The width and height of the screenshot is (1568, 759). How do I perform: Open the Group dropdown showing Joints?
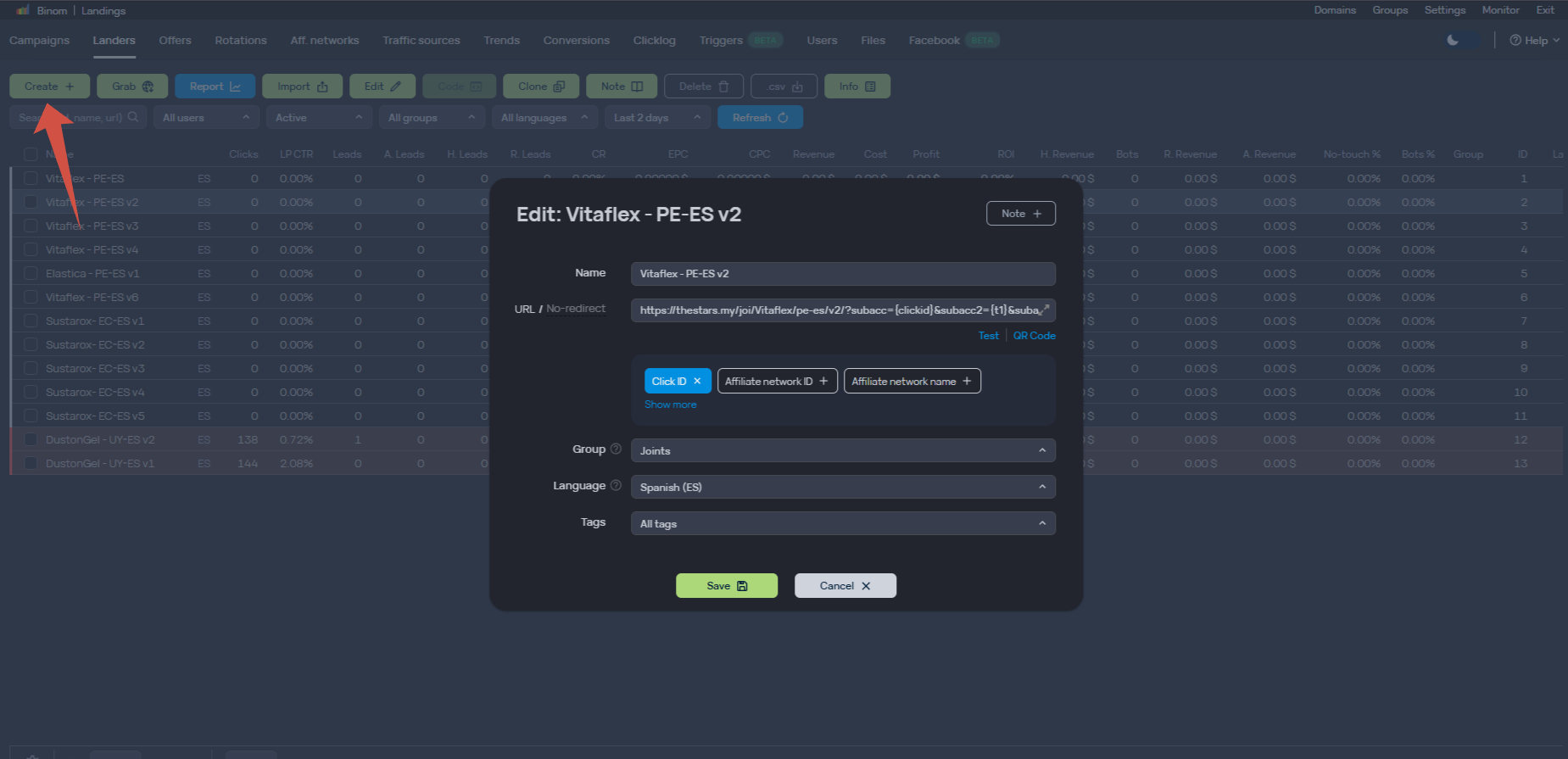[843, 450]
